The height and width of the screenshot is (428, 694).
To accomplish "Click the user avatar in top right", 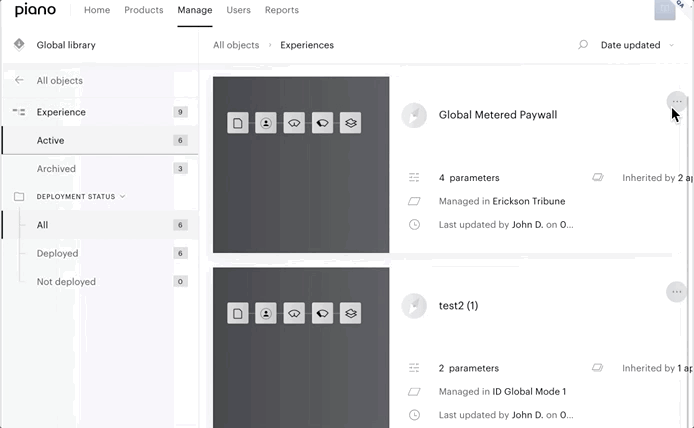I will pos(665,10).
